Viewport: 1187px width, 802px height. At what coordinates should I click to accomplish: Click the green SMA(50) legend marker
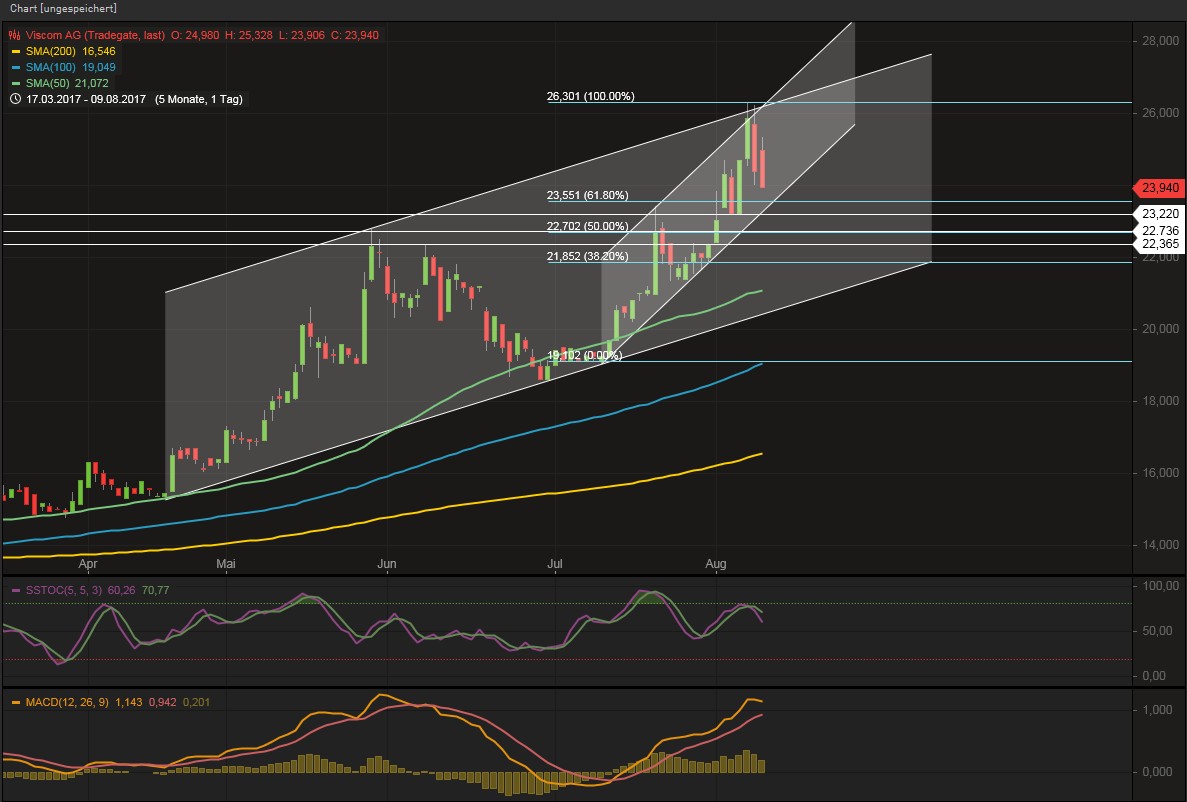click(x=15, y=83)
